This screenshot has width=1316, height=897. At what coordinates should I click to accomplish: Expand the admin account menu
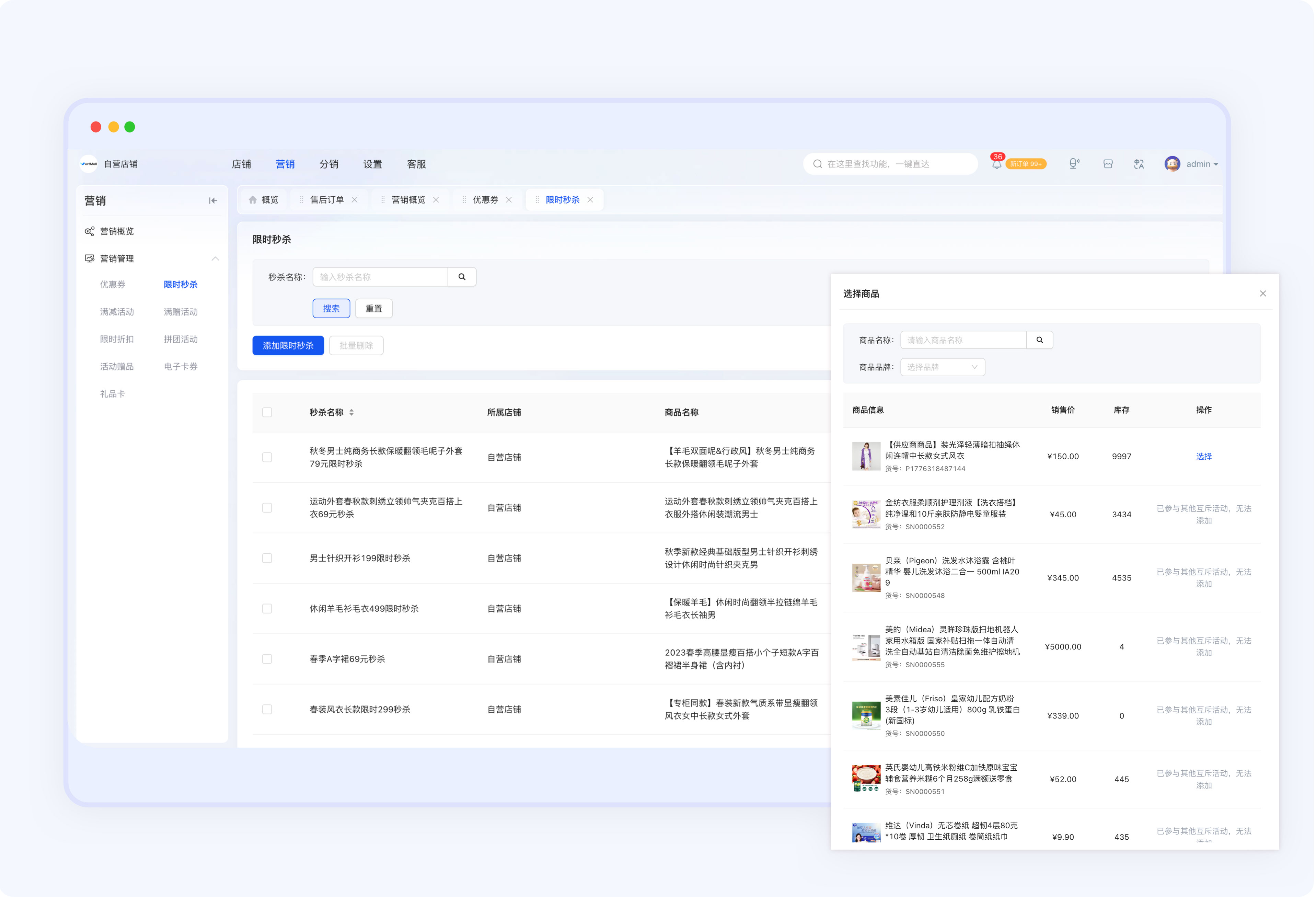pos(1191,164)
